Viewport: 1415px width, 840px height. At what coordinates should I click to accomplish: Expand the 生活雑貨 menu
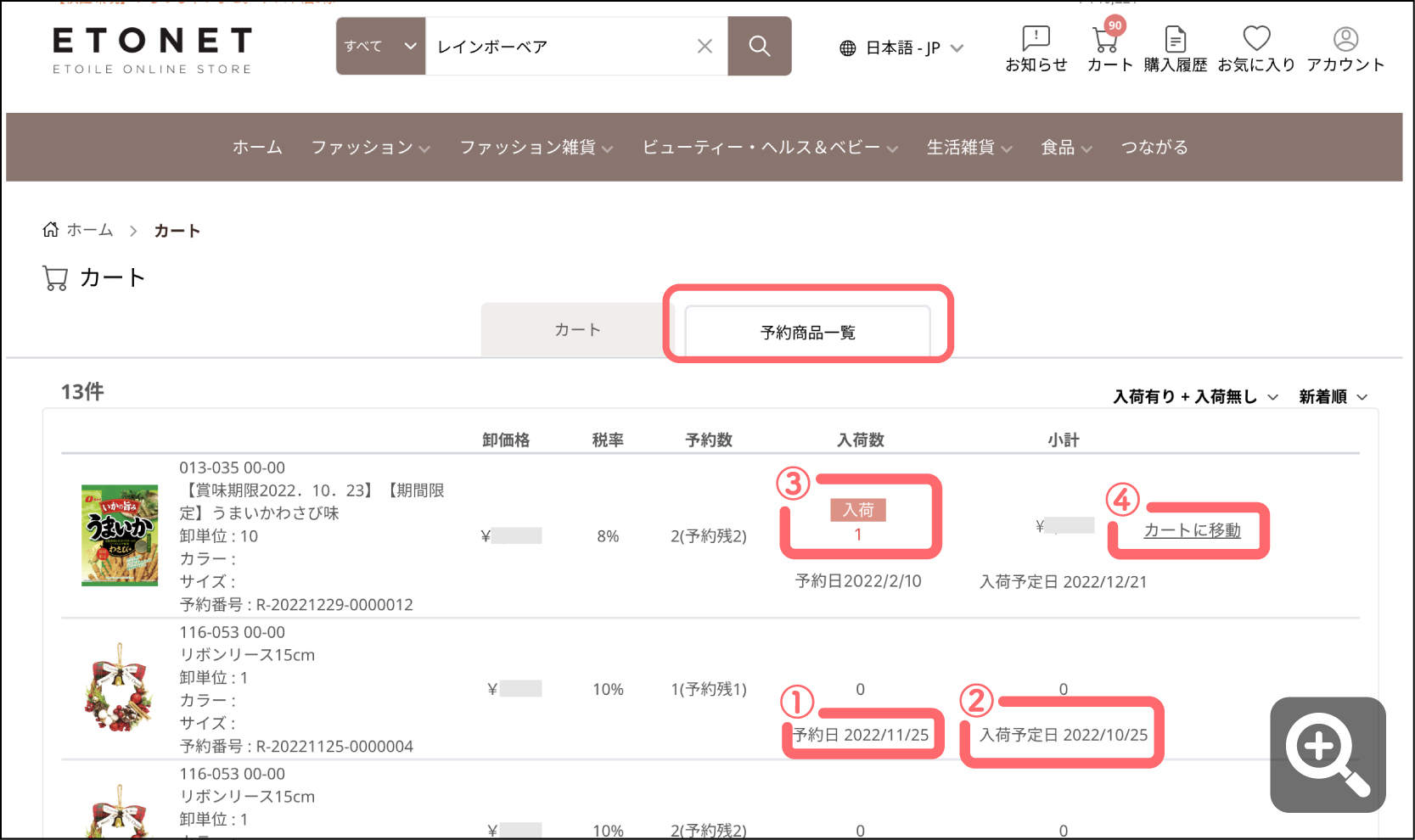point(969,147)
